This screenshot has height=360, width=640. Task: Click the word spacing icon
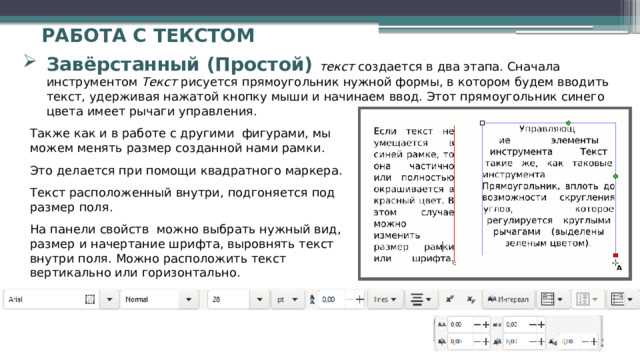coord(497,325)
